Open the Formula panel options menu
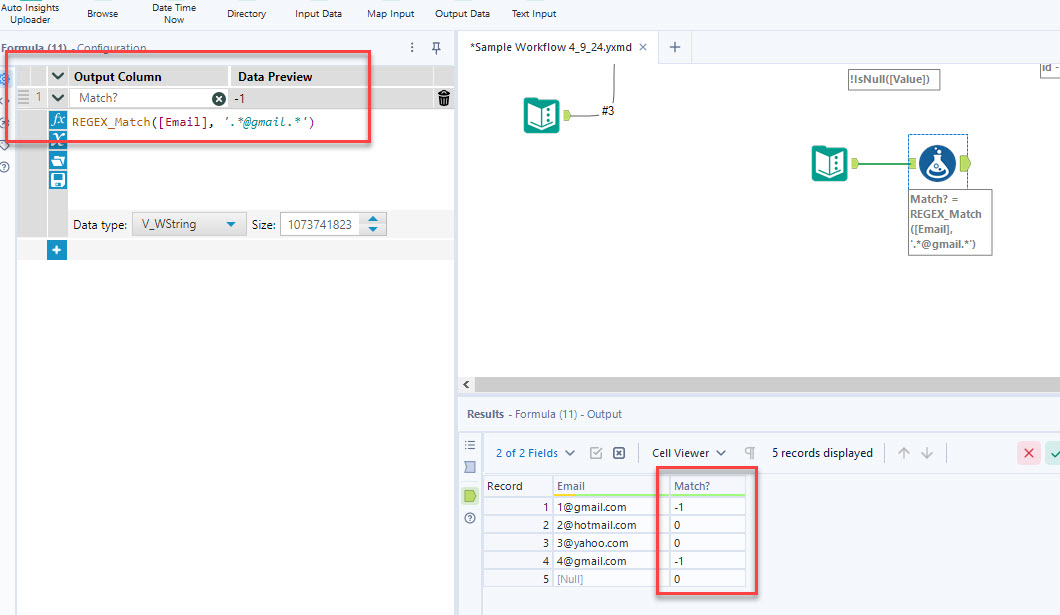 coord(411,47)
